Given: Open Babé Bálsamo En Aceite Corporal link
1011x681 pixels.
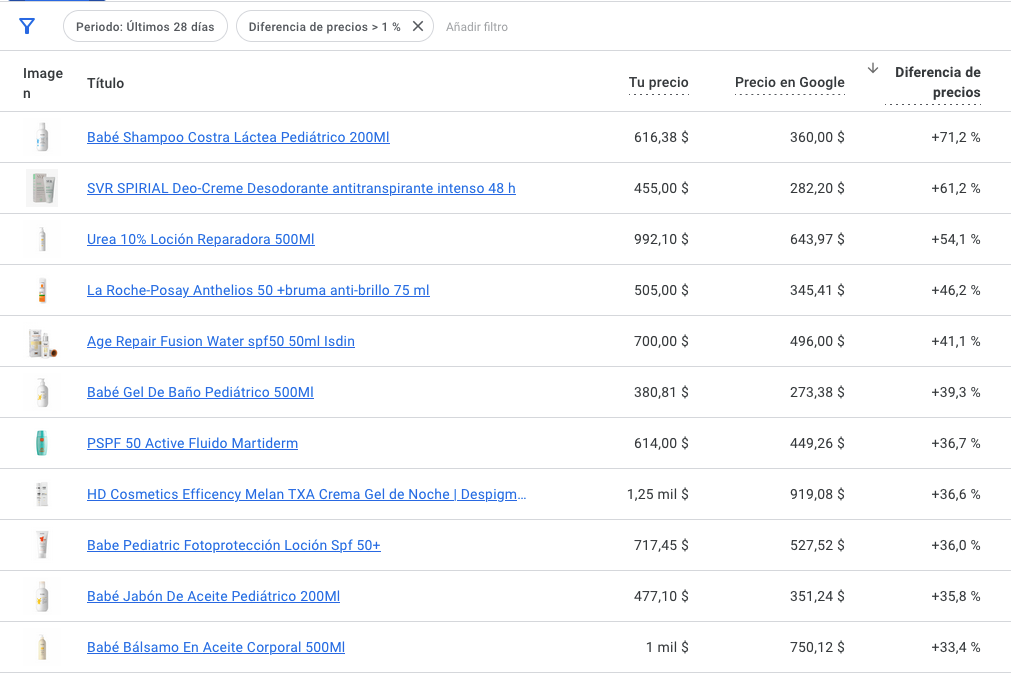Looking at the screenshot, I should point(216,647).
